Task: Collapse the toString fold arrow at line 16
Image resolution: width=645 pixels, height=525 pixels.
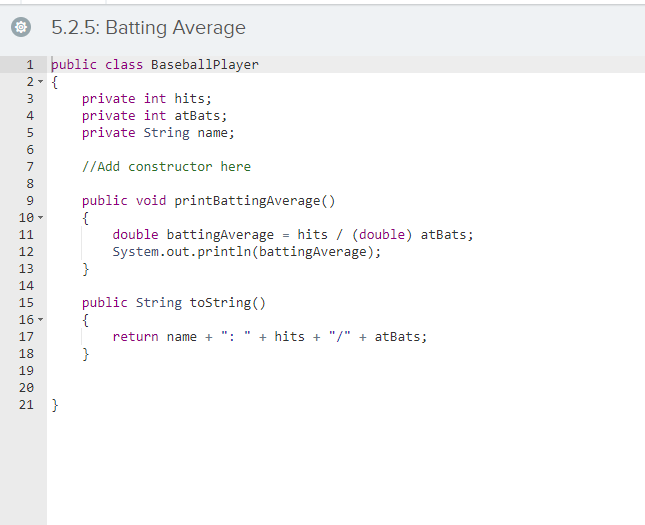Action: pyautogui.click(x=40, y=319)
